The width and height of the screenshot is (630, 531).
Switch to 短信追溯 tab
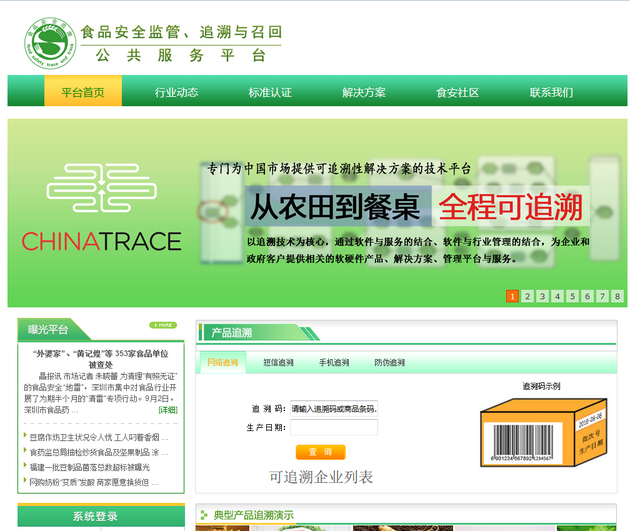278,363
